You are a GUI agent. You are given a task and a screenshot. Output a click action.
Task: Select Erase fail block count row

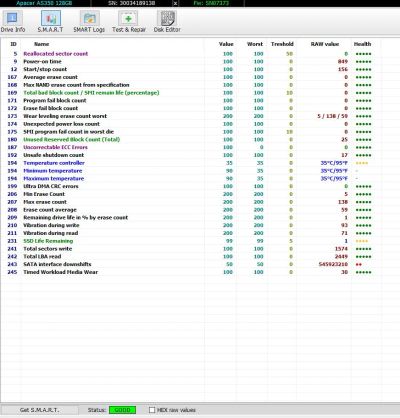(190, 108)
